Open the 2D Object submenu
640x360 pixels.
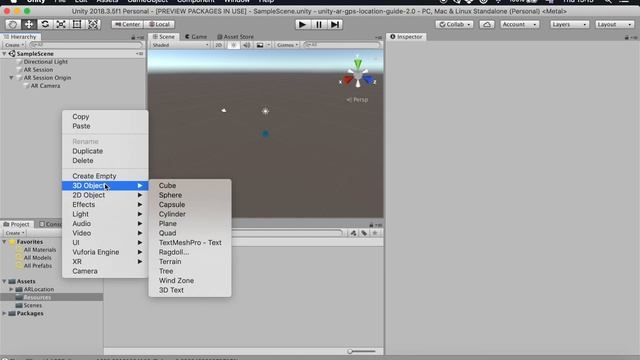(105, 195)
